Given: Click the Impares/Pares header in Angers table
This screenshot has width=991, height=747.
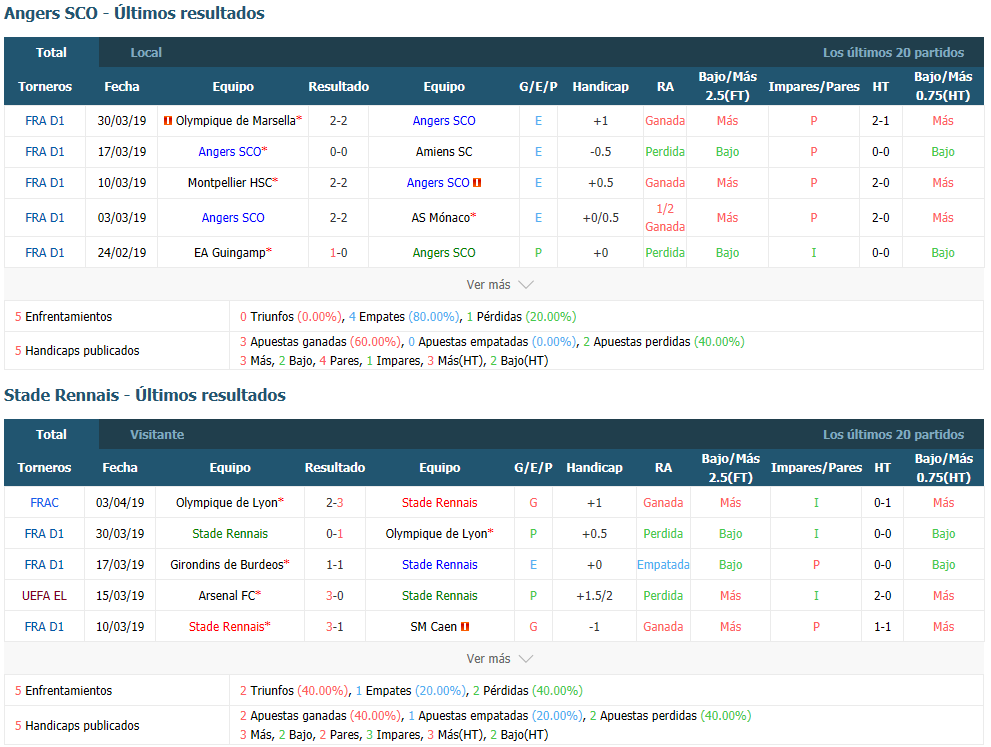Looking at the screenshot, I should point(813,87).
